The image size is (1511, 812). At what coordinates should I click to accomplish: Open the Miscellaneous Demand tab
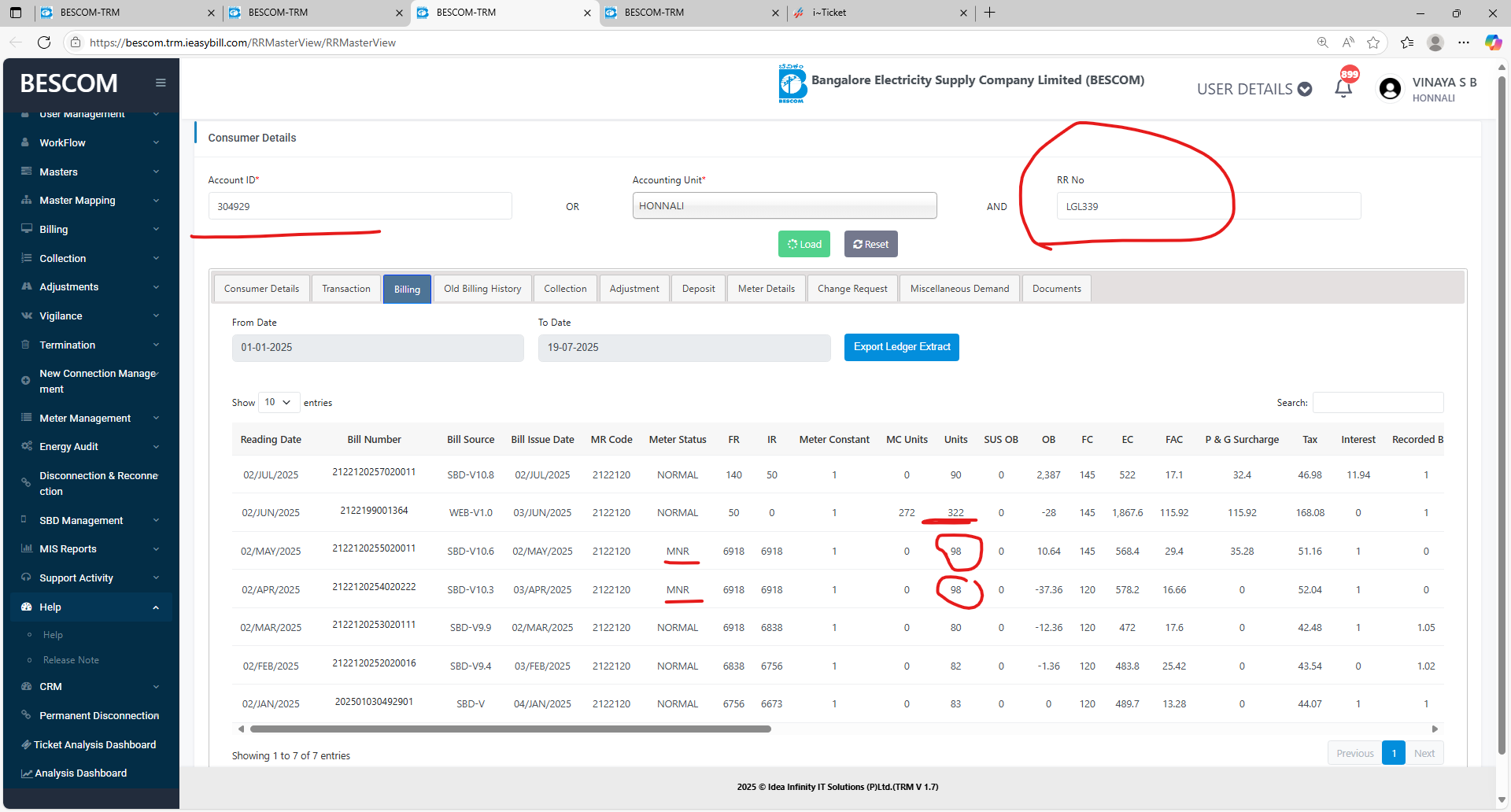[x=959, y=289]
